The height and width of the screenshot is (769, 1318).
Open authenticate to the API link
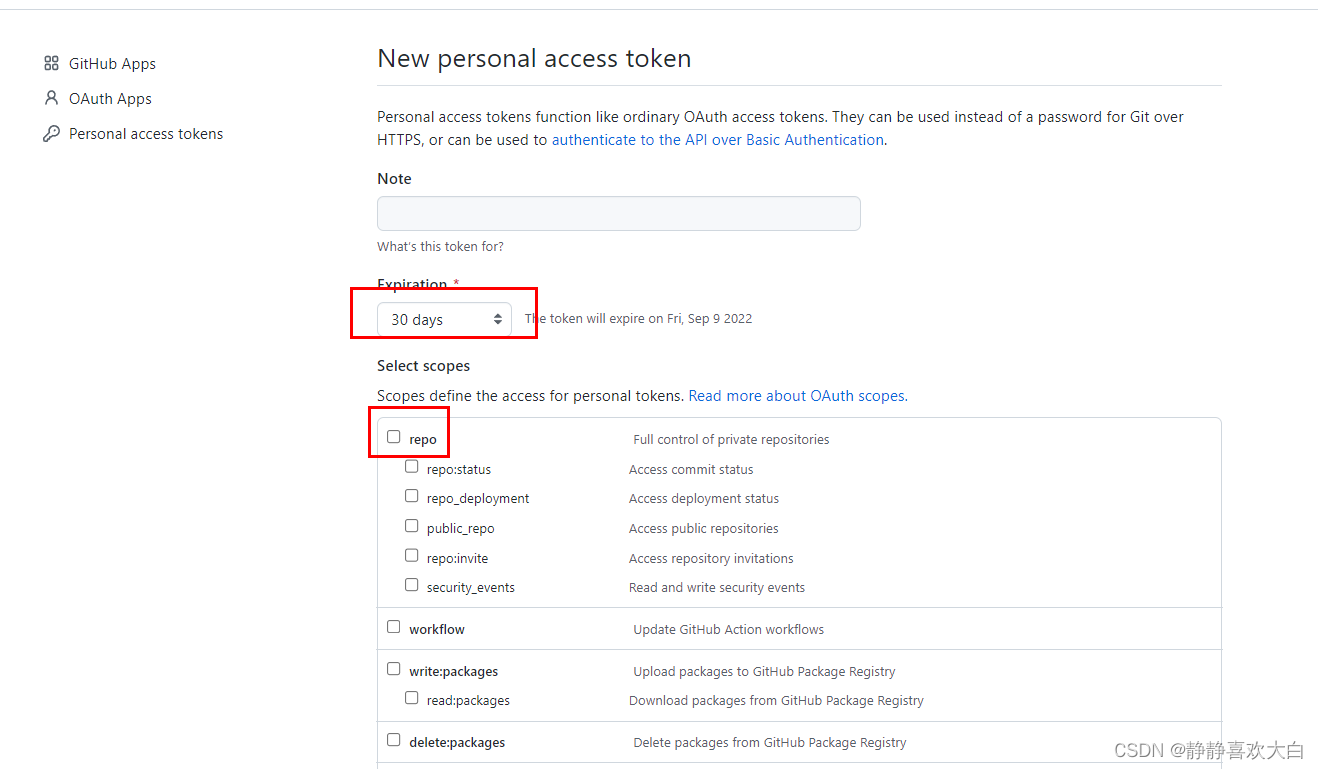[718, 140]
